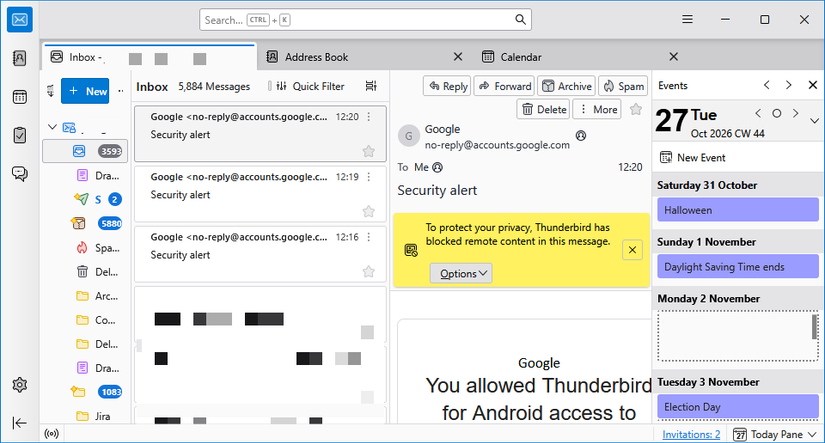The image size is (825, 443).
Task: Close the Calendar tab
Action: (x=673, y=57)
